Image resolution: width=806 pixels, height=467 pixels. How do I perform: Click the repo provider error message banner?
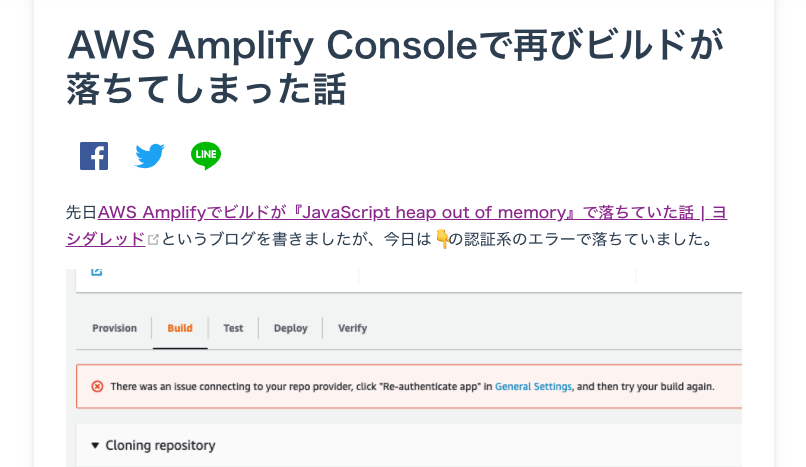tap(409, 386)
